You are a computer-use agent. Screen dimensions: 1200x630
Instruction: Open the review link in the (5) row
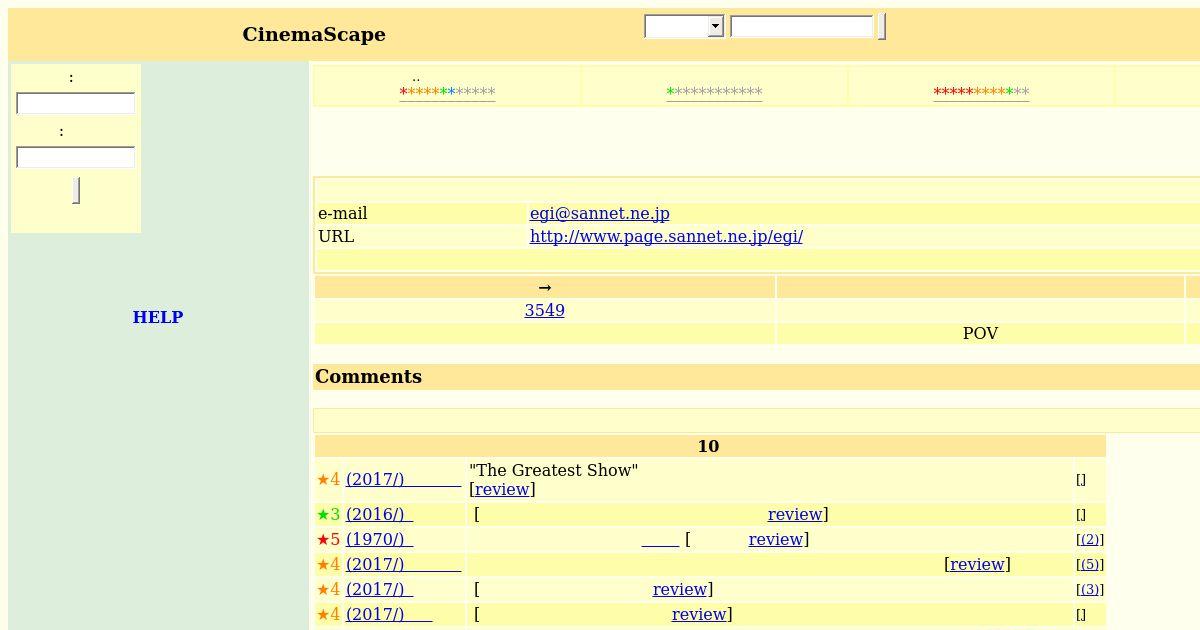(x=978, y=564)
